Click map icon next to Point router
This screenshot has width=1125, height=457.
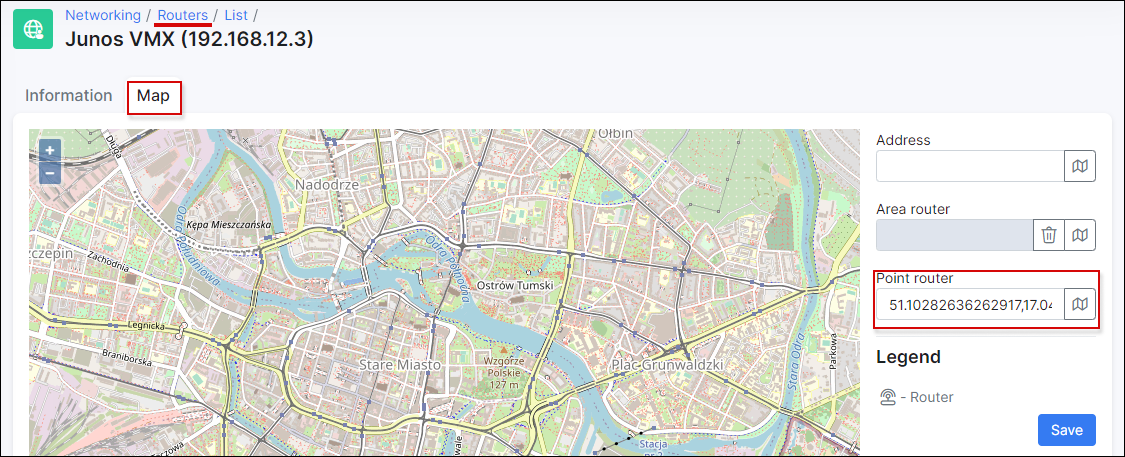point(1080,304)
